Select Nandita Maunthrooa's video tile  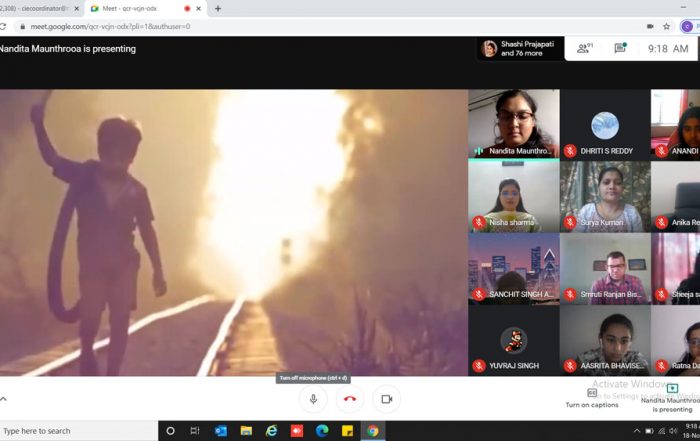click(x=513, y=124)
